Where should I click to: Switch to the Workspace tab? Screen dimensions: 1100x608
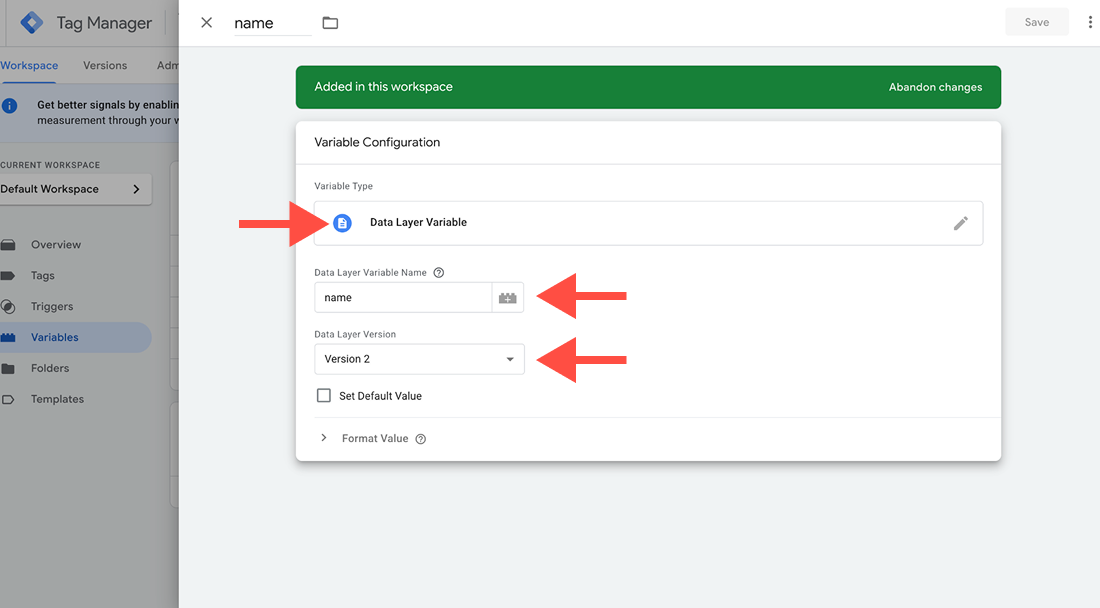click(29, 65)
